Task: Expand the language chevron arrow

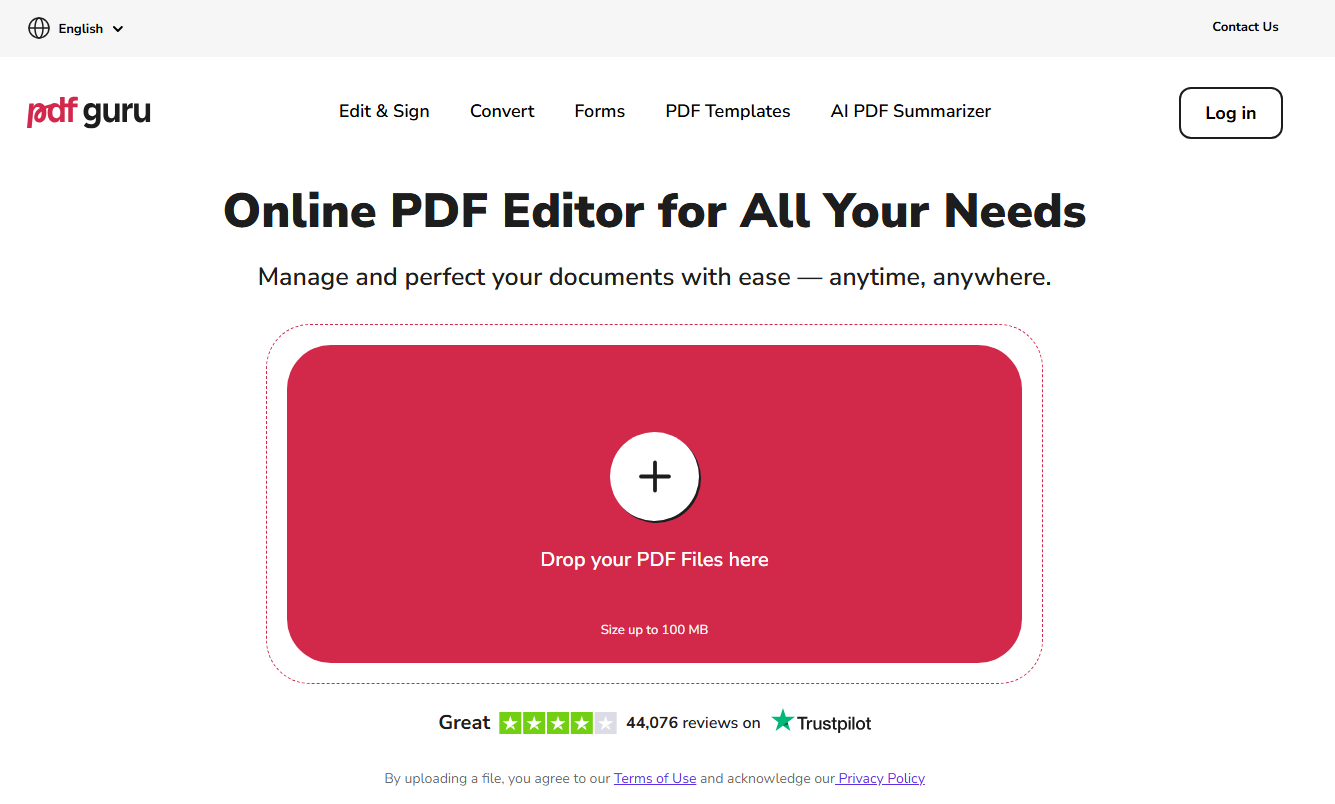Action: [x=118, y=29]
